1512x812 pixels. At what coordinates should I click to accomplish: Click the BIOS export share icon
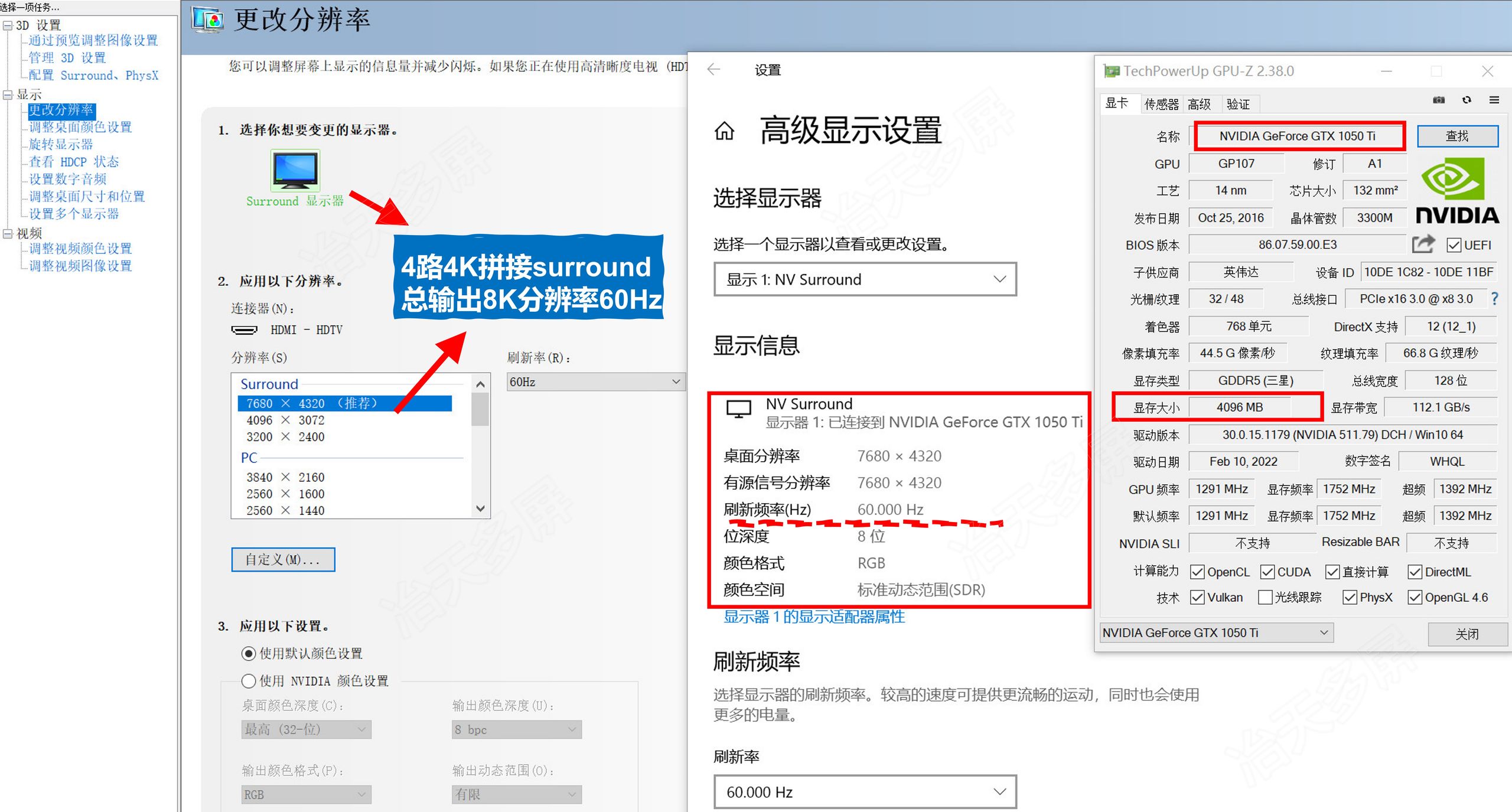(x=1423, y=244)
